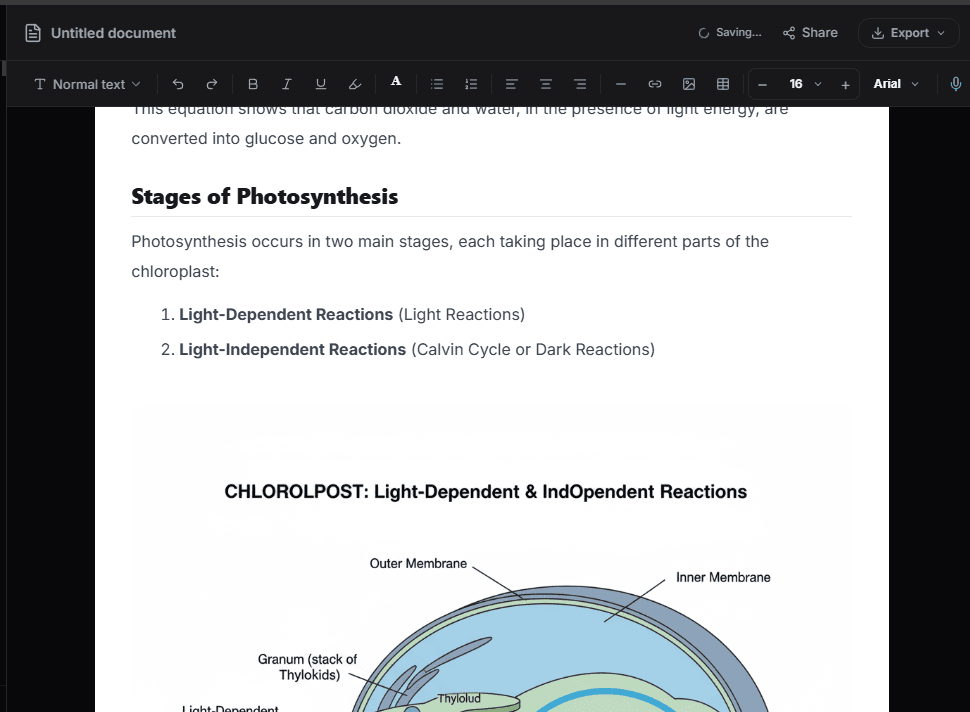Screen dimensions: 970x712
Task: Increase the font size
Action: pos(845,85)
